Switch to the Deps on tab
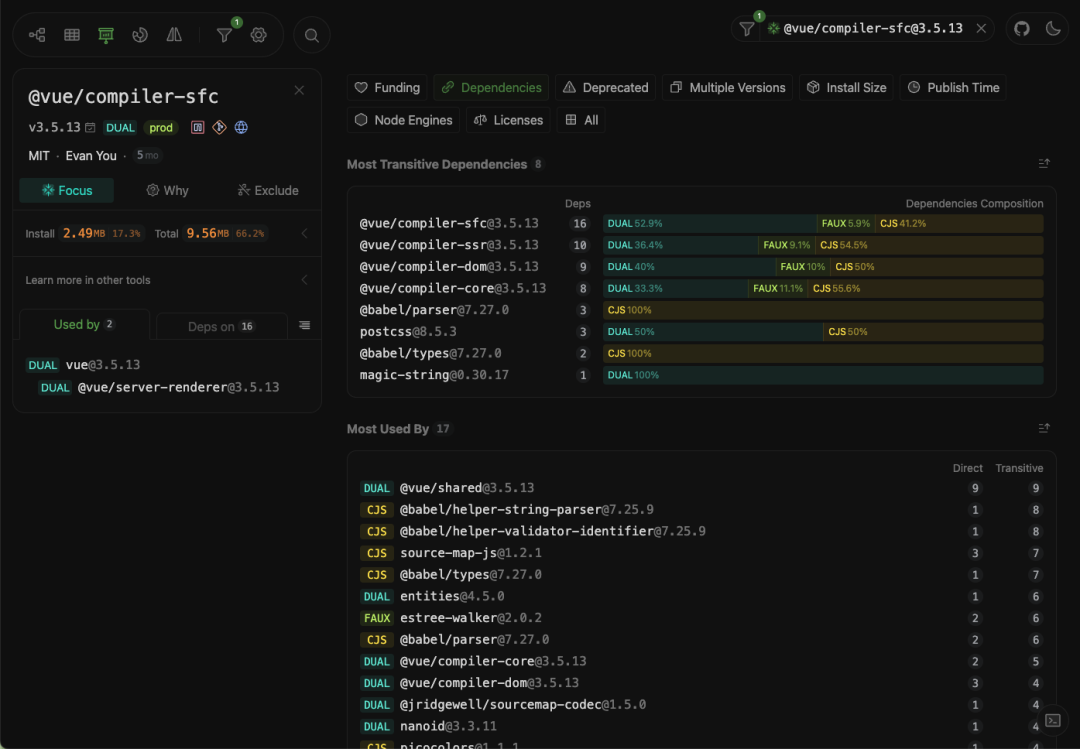Image resolution: width=1080 pixels, height=749 pixels. tap(222, 326)
